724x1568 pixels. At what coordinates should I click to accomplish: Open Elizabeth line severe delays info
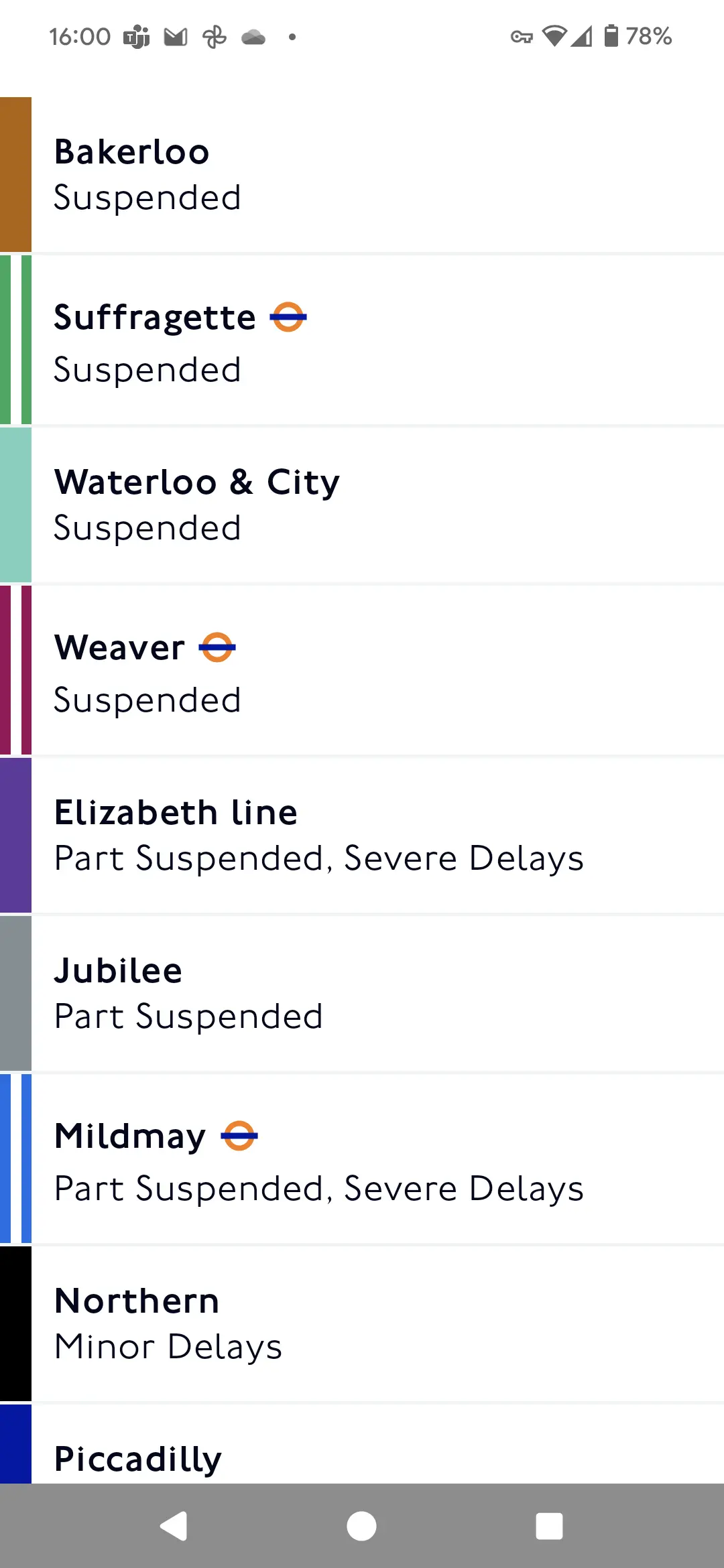tap(362, 835)
